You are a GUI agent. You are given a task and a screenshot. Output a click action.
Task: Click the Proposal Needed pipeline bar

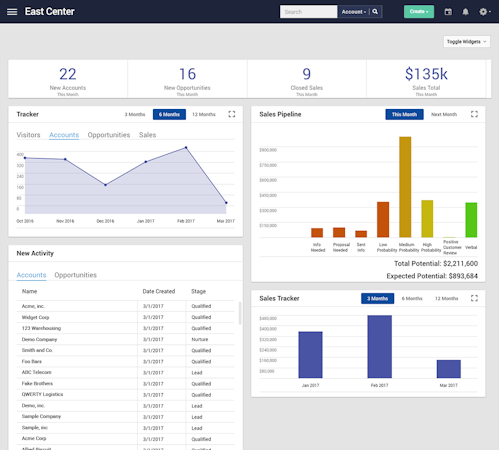point(339,232)
